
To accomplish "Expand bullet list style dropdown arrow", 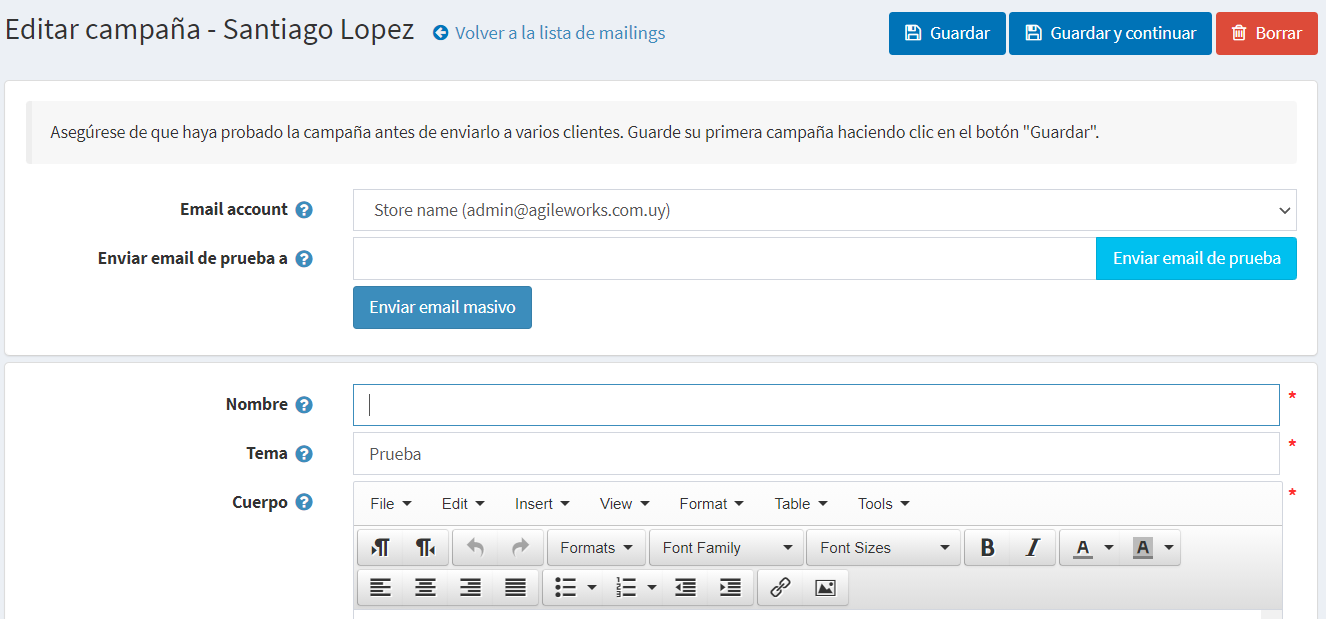I will (592, 588).
